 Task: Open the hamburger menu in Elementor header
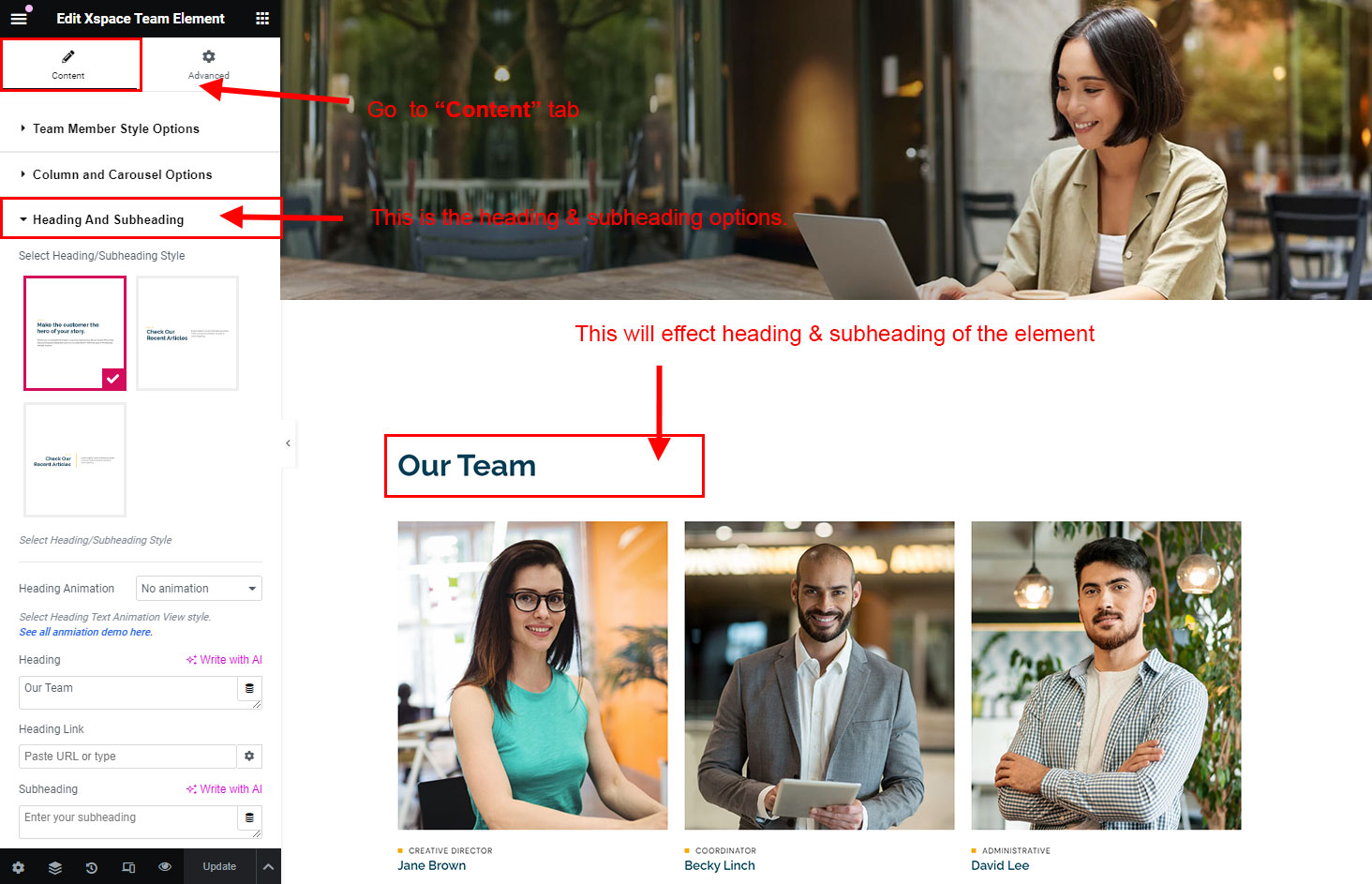pos(19,19)
